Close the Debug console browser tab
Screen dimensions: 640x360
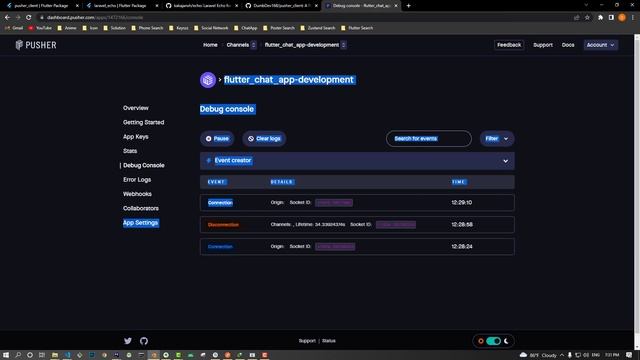[396, 6]
